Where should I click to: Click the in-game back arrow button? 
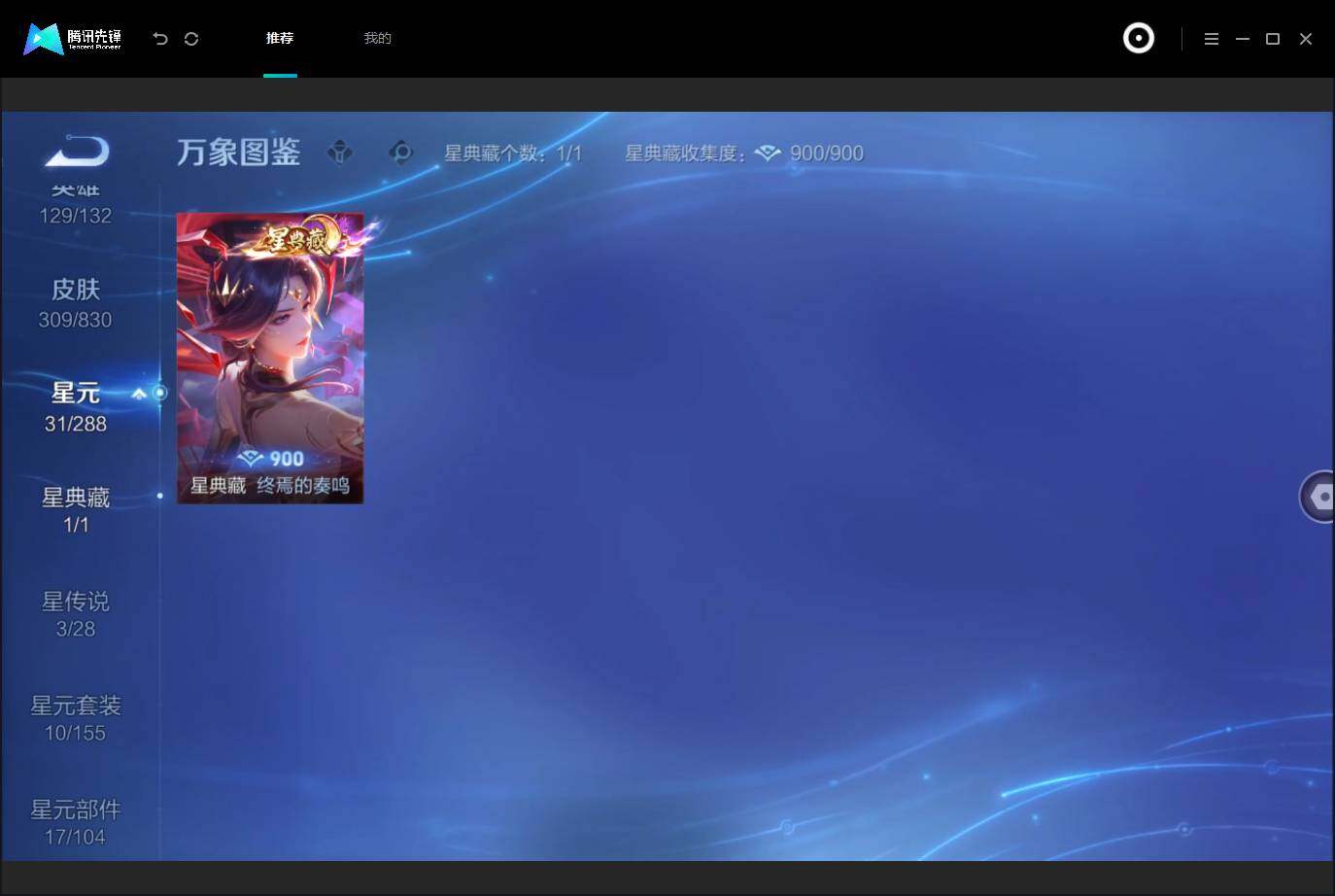click(77, 152)
